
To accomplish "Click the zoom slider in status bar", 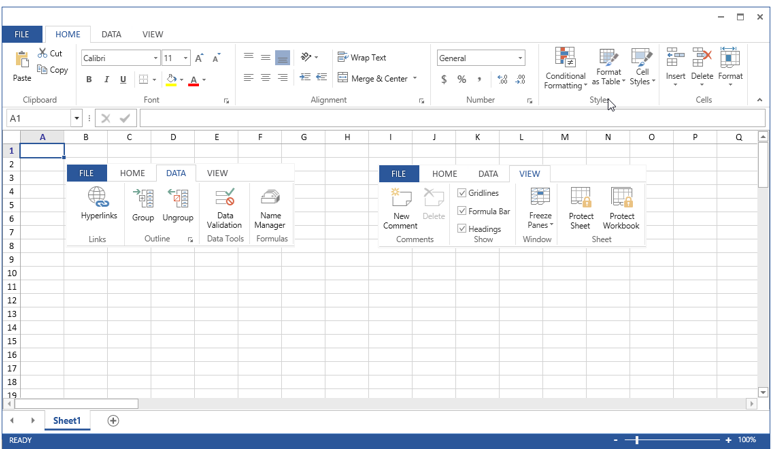I will click(x=637, y=440).
